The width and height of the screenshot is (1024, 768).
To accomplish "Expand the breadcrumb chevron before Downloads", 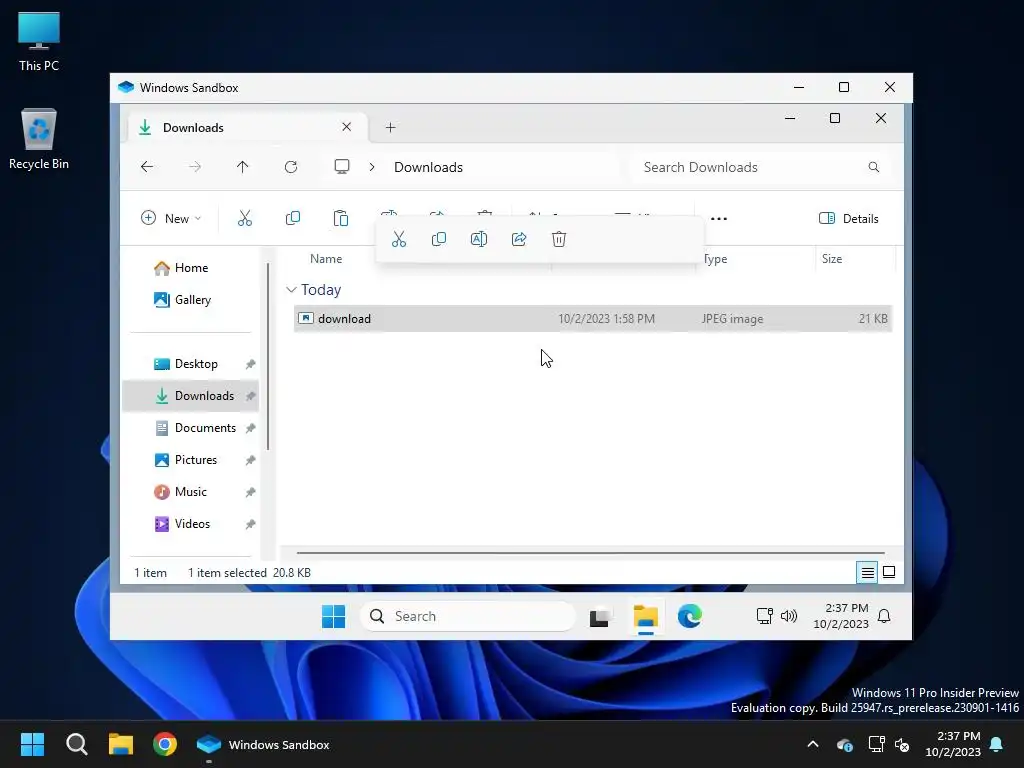I will point(372,167).
